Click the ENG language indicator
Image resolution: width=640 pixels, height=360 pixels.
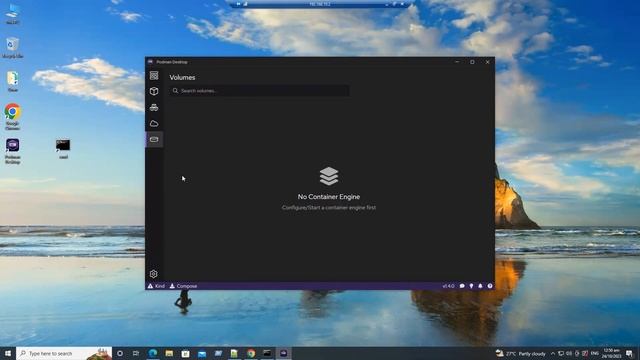595,353
